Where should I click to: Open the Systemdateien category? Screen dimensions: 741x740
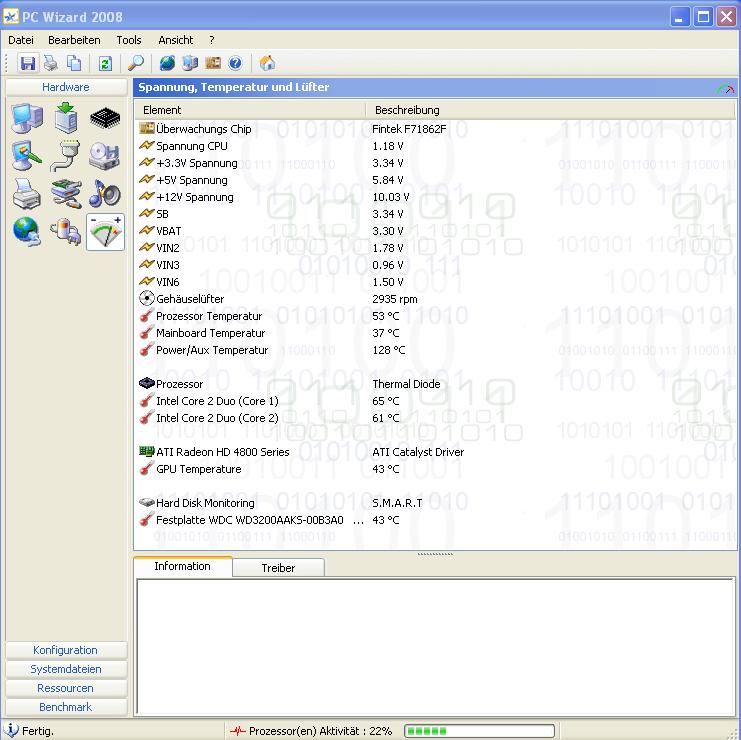66,669
